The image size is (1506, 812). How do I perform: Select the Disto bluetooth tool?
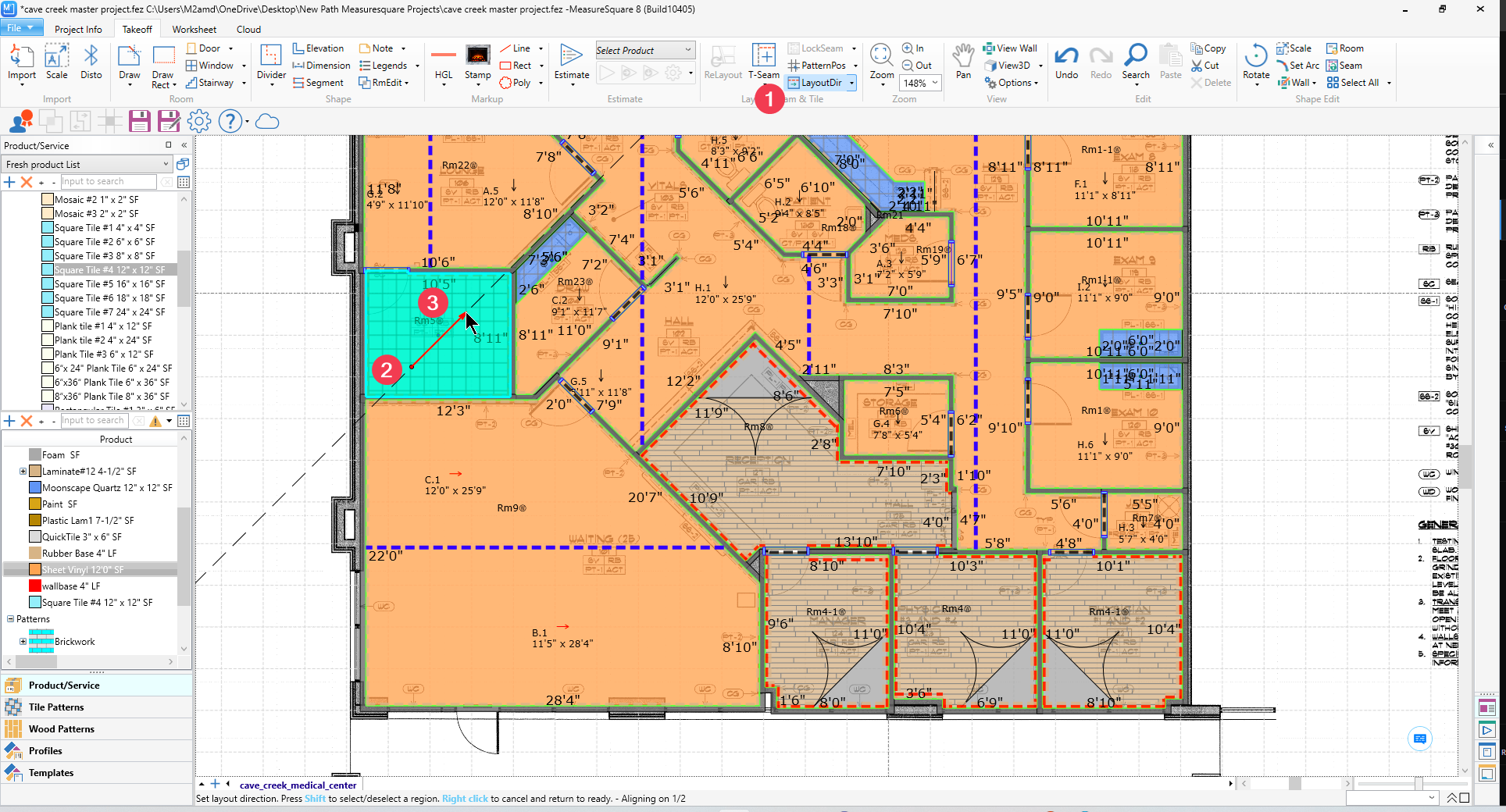(91, 62)
